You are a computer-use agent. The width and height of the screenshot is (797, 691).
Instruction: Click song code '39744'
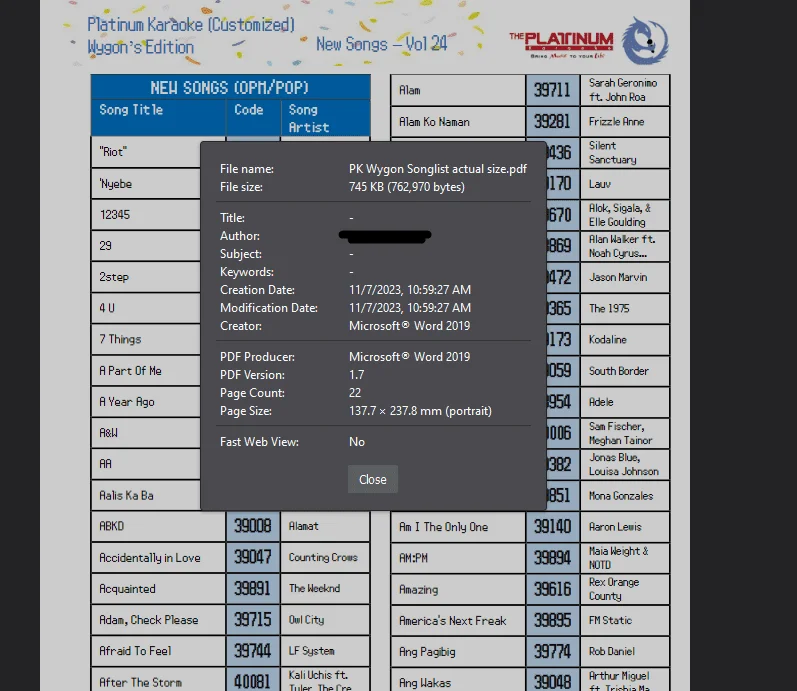[253, 651]
